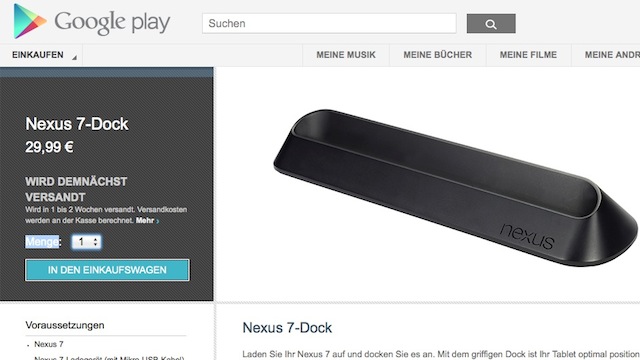Screen dimensions: 640x360
Task: Open the Meine Musik tab
Action: (346, 55)
